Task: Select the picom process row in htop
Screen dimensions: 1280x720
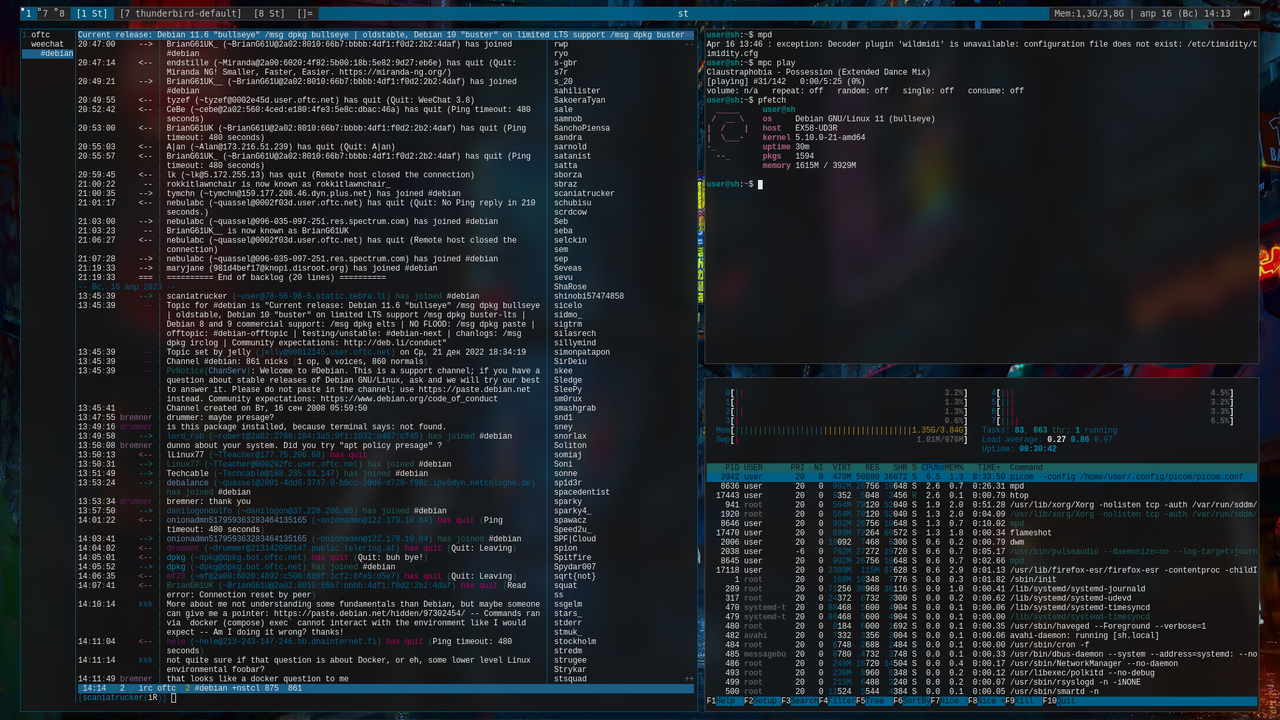Action: click(982, 477)
